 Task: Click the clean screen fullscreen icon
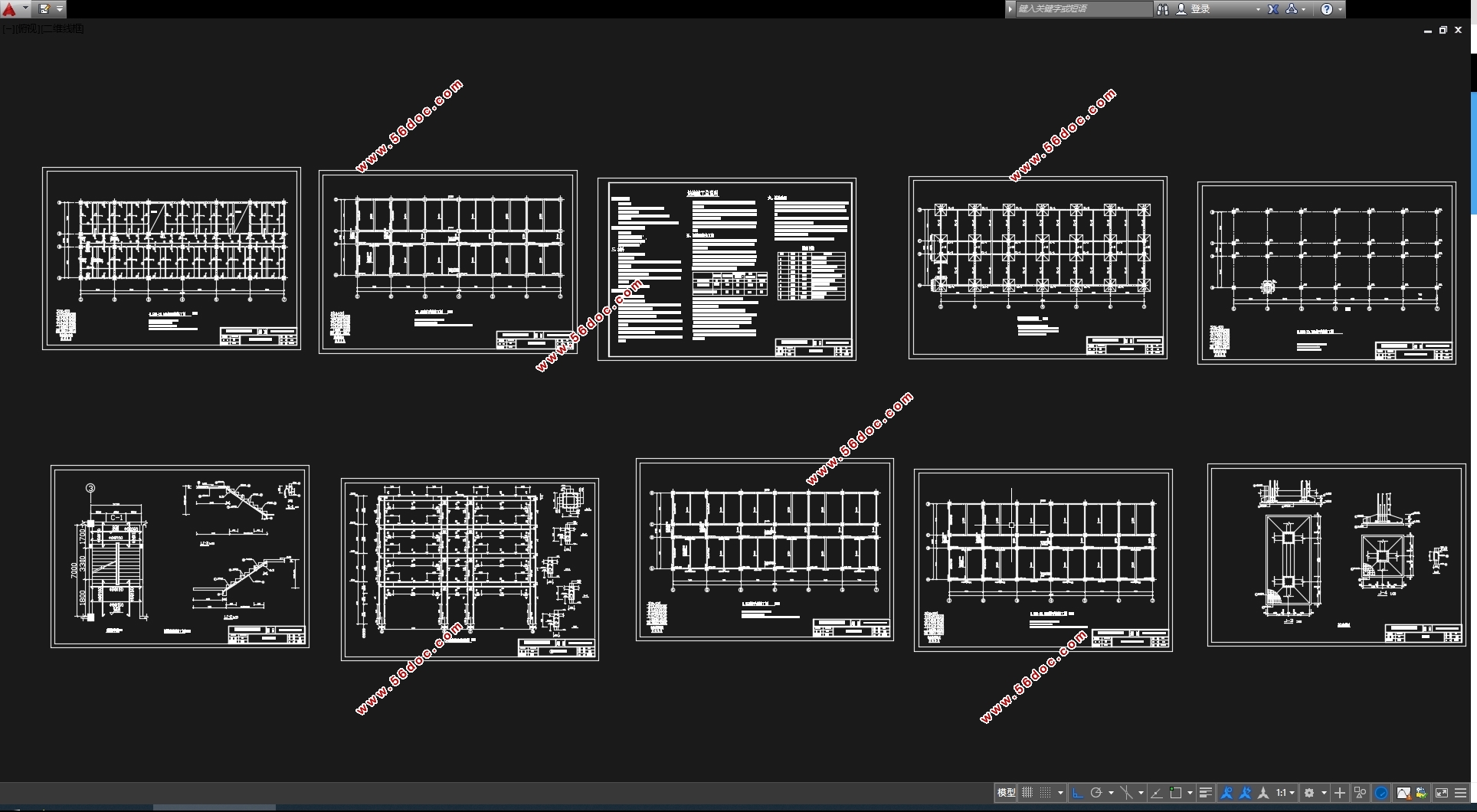coord(1441,793)
